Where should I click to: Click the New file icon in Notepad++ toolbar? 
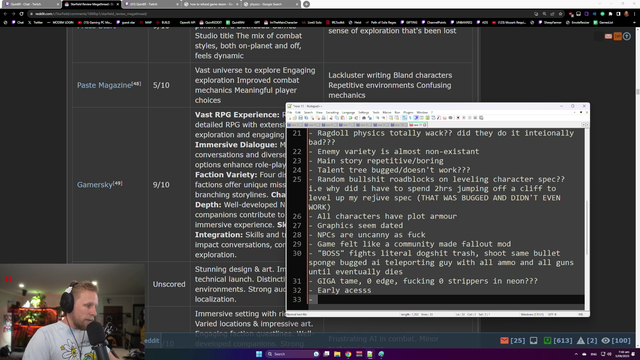290,118
